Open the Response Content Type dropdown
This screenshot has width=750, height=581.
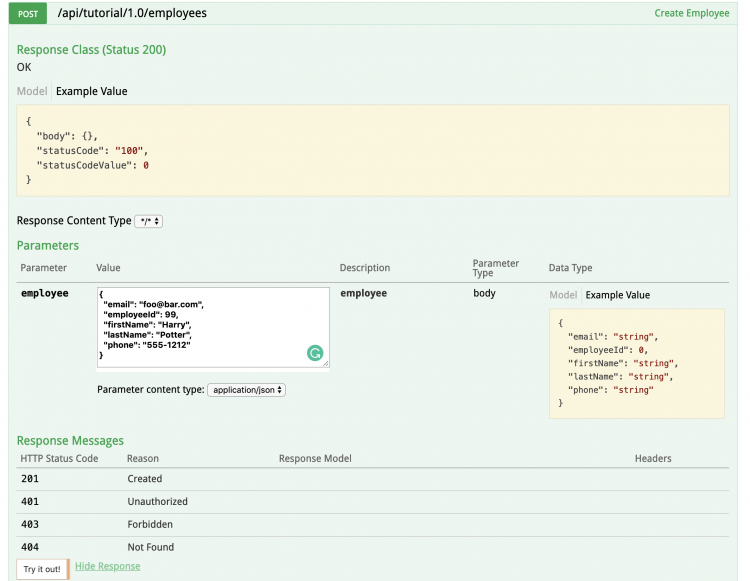click(148, 221)
